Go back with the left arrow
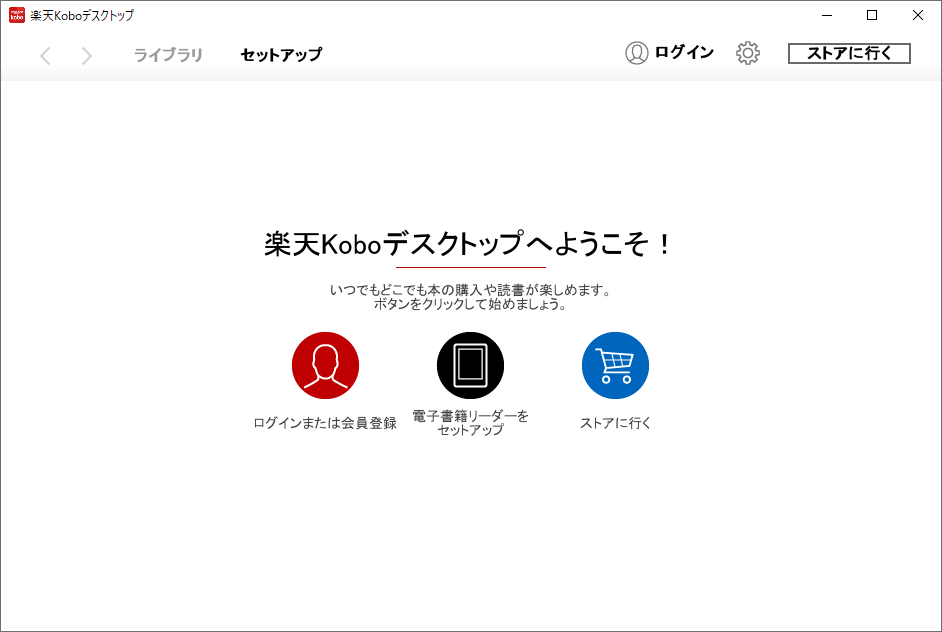This screenshot has width=942, height=632. (x=45, y=56)
